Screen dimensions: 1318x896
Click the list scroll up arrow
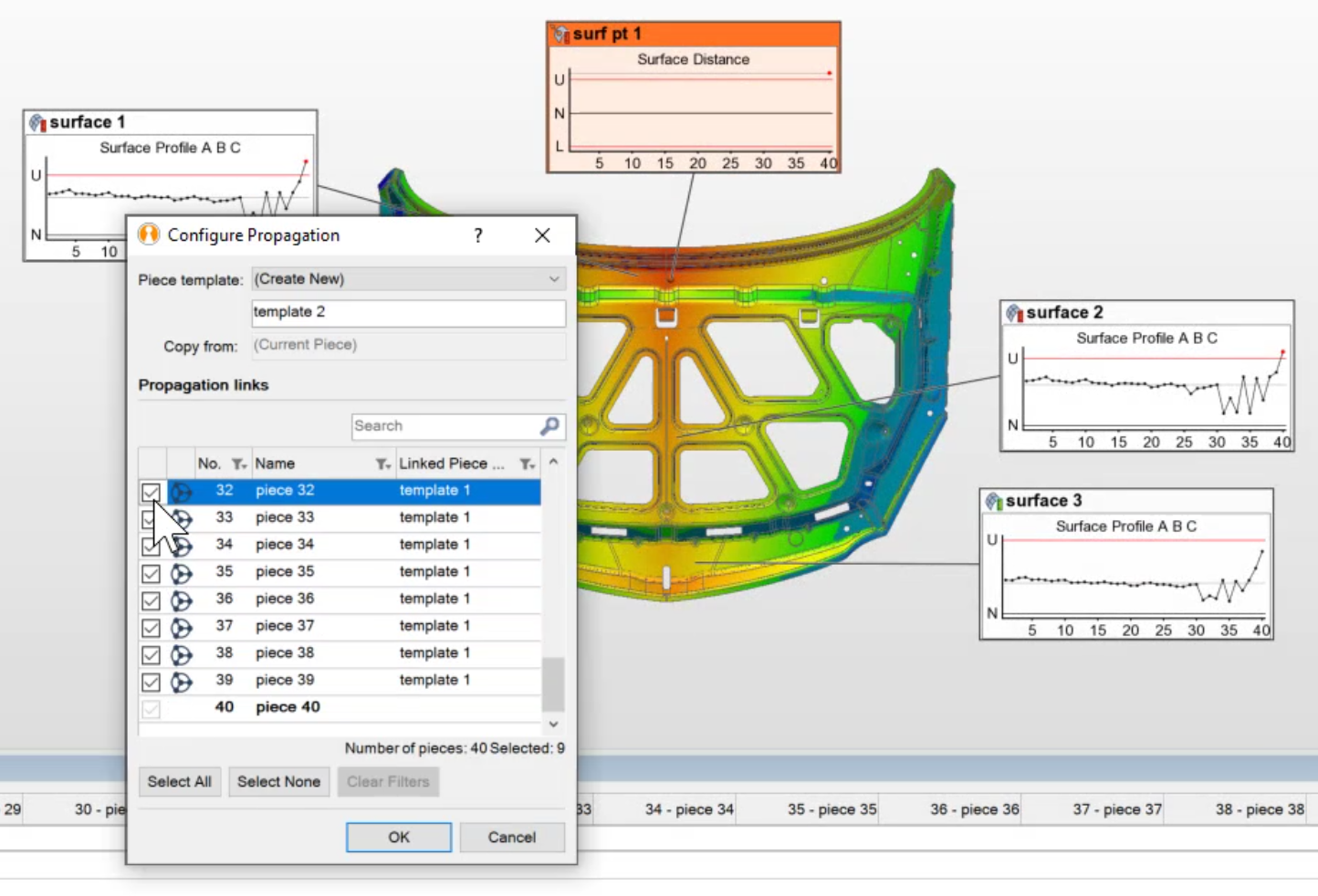(x=553, y=463)
